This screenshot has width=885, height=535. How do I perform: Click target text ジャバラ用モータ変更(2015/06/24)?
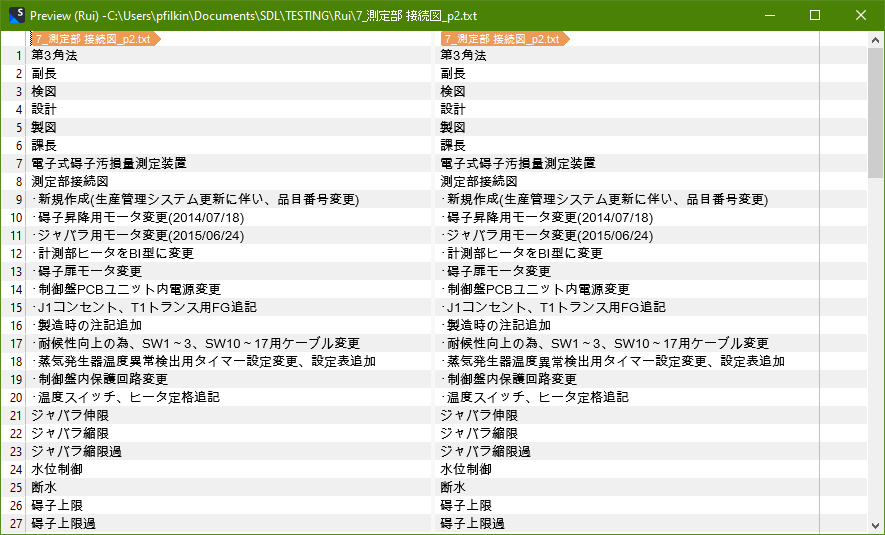tap(550, 236)
